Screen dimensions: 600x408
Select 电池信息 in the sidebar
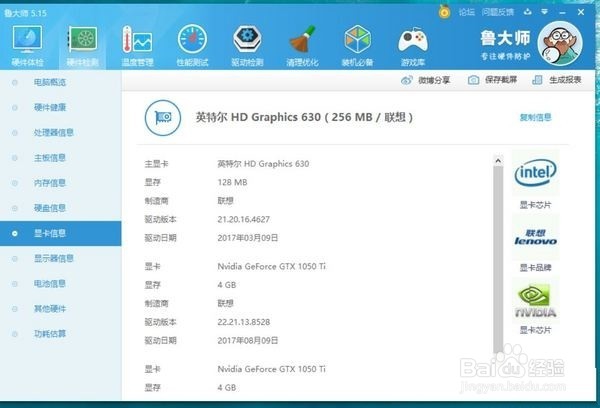60,284
